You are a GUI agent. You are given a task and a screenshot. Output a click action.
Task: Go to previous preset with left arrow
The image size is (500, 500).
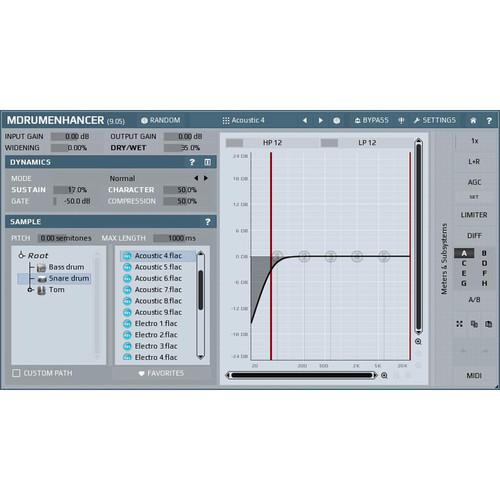click(305, 120)
